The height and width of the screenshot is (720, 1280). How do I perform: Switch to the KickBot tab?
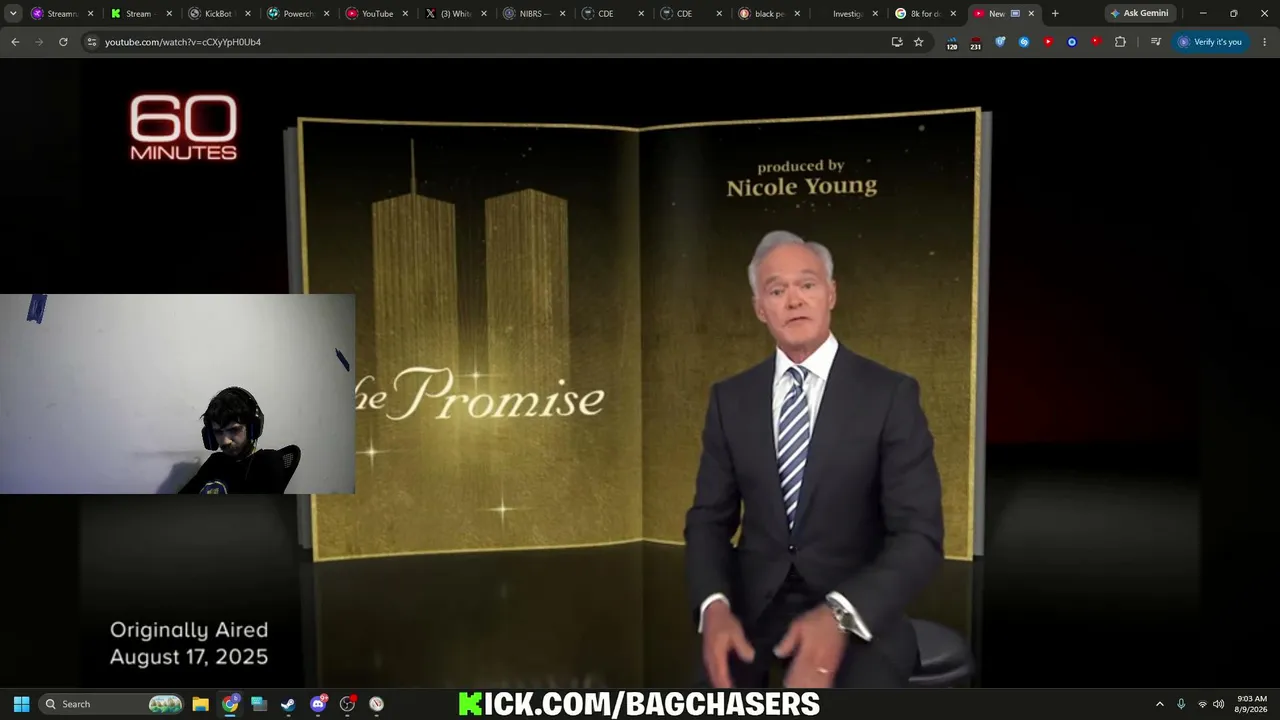pyautogui.click(x=221, y=14)
